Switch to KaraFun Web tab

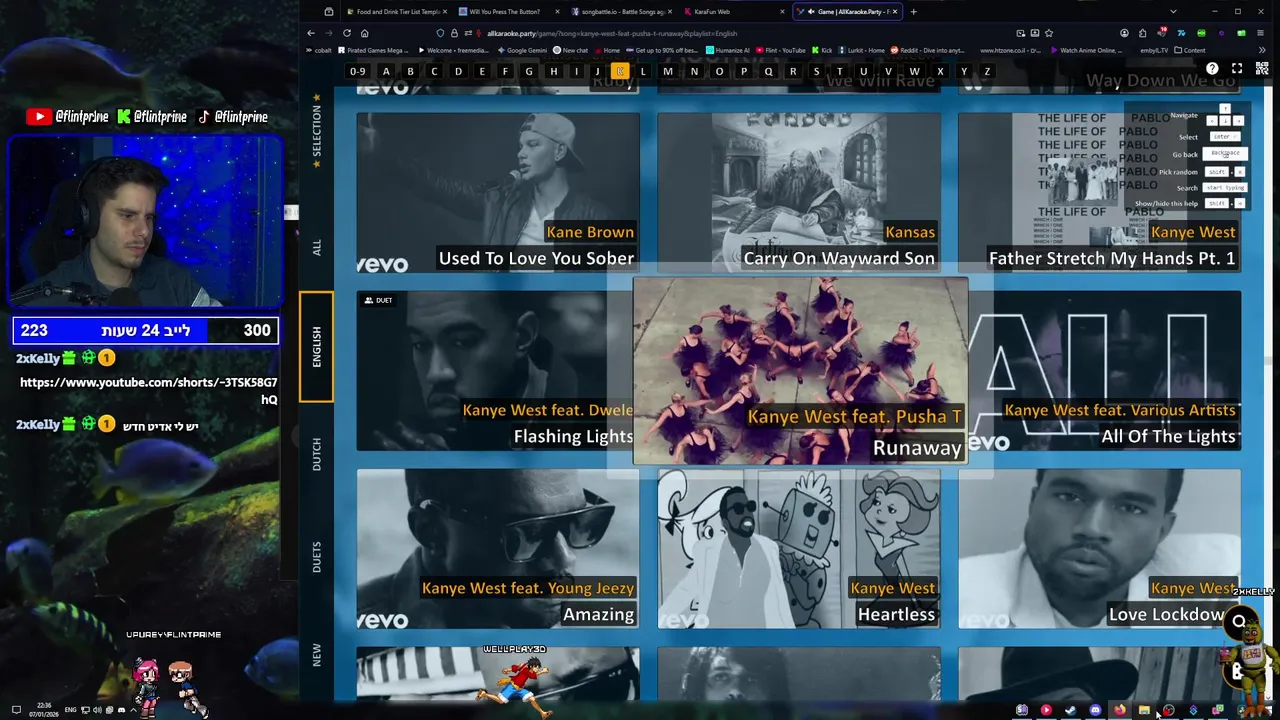pos(736,12)
